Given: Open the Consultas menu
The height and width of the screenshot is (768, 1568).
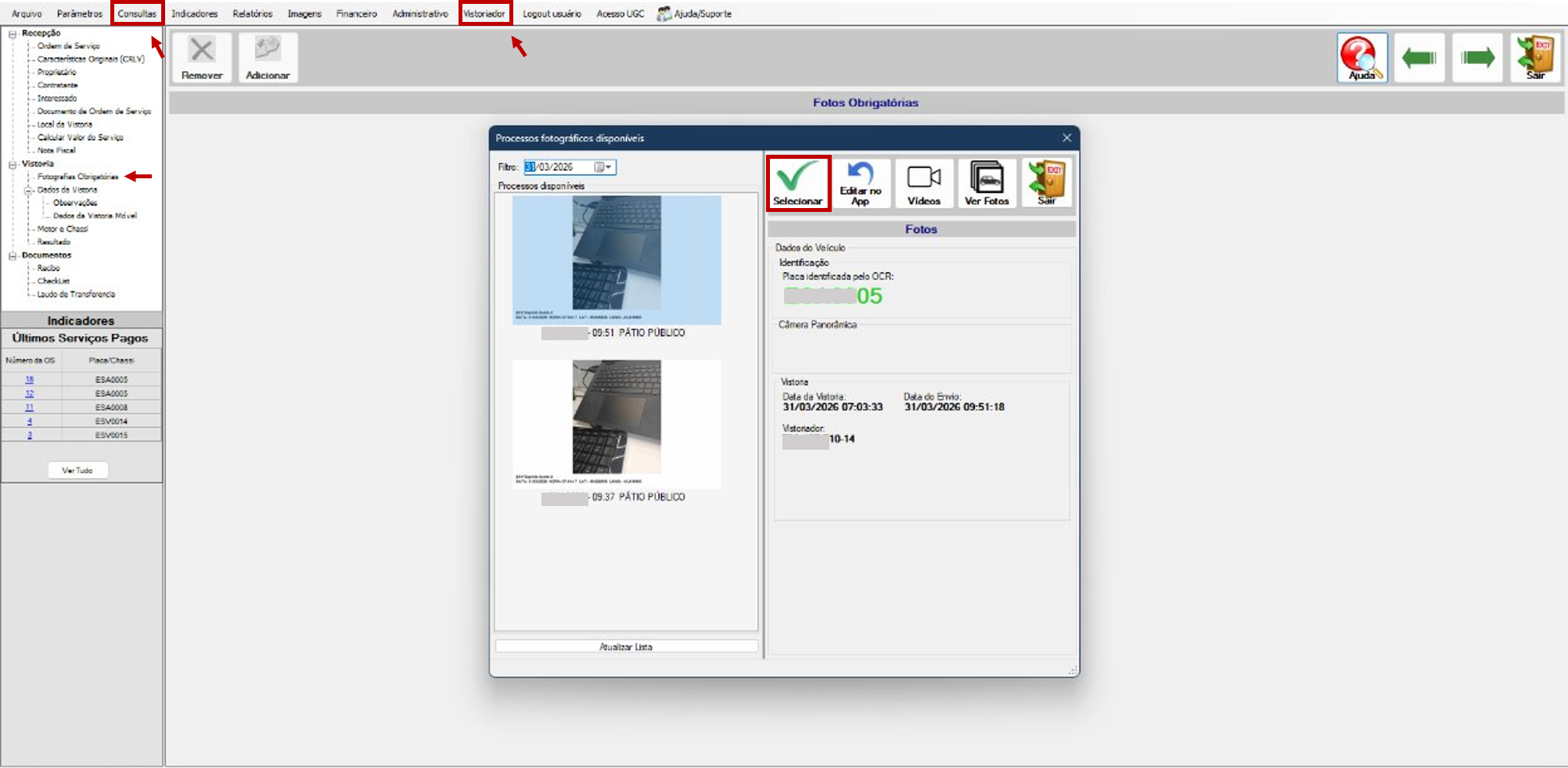Looking at the screenshot, I should click(x=137, y=13).
